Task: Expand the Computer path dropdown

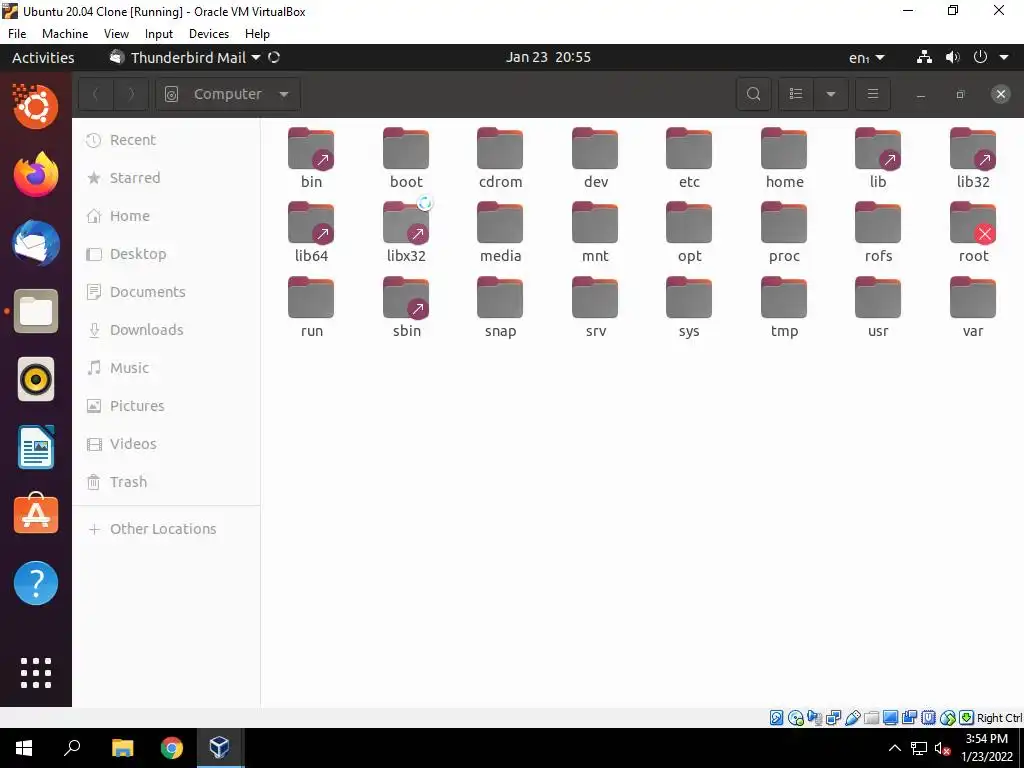Action: point(284,94)
